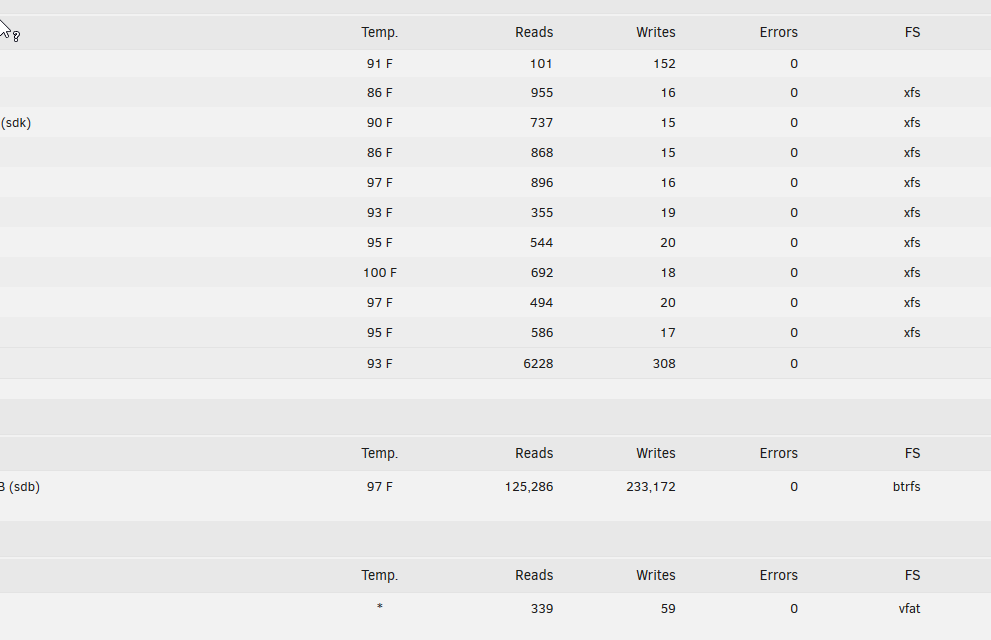Click the 125,286 reads value
The width and height of the screenshot is (991, 640).
[x=529, y=486]
